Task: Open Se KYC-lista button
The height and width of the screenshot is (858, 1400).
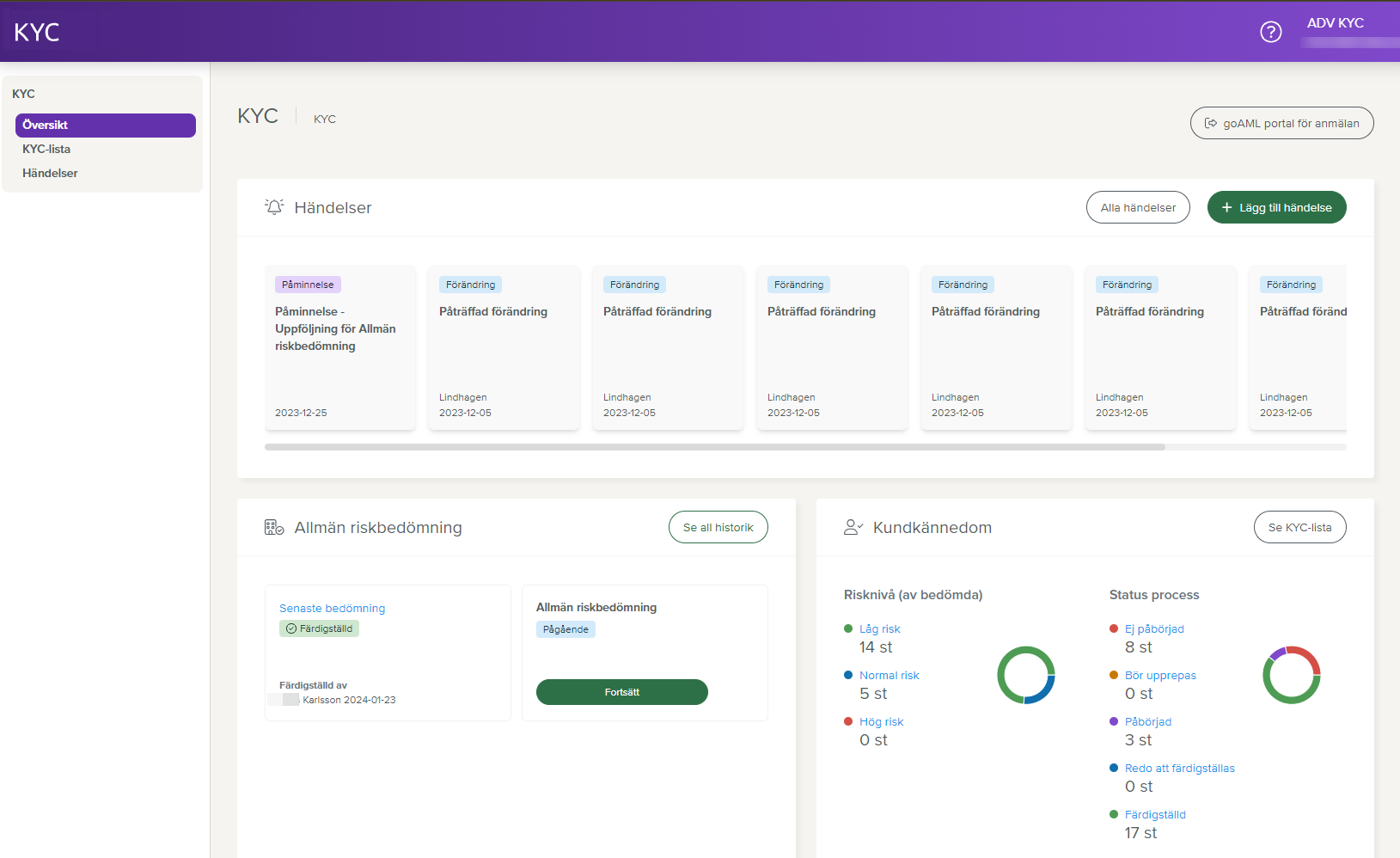Action: (1299, 527)
